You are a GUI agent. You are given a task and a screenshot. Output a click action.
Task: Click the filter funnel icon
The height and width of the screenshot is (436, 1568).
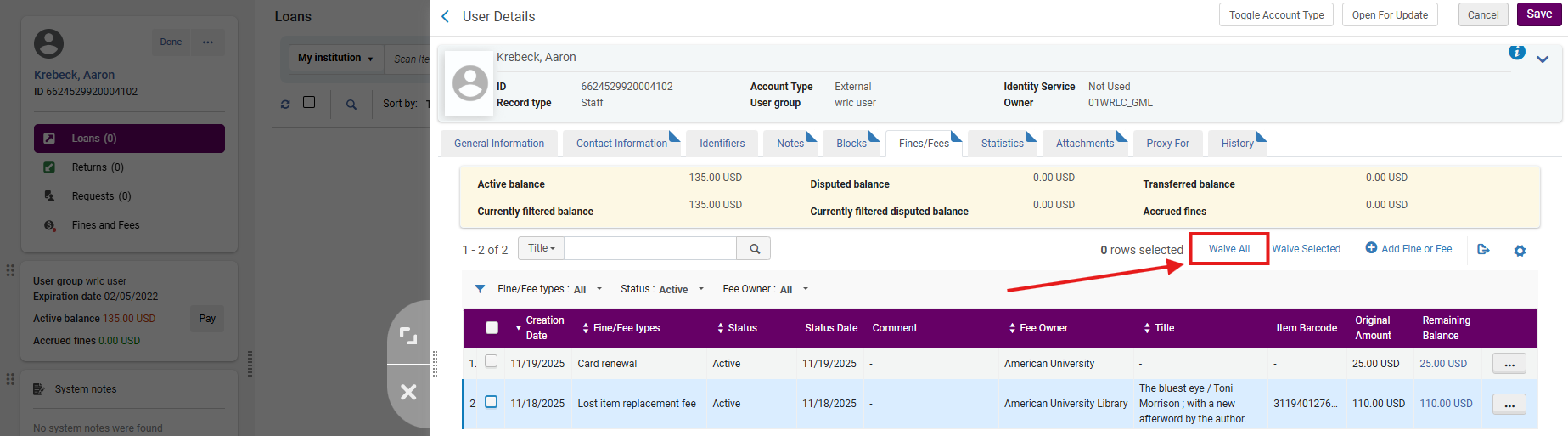point(480,289)
